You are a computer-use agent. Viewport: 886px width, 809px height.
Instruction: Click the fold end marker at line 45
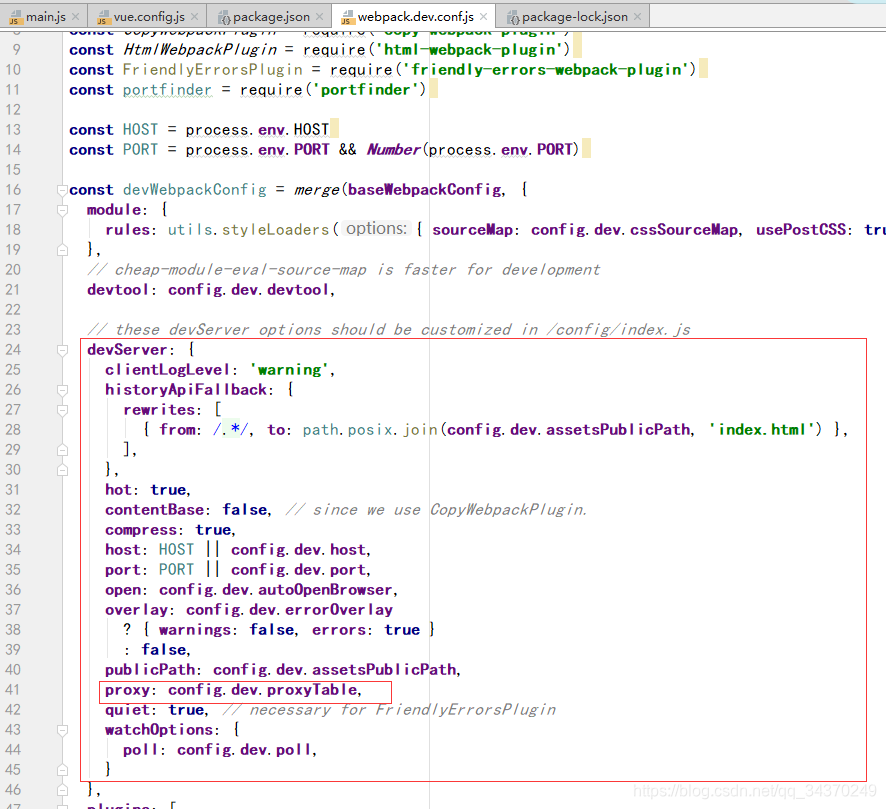62,770
